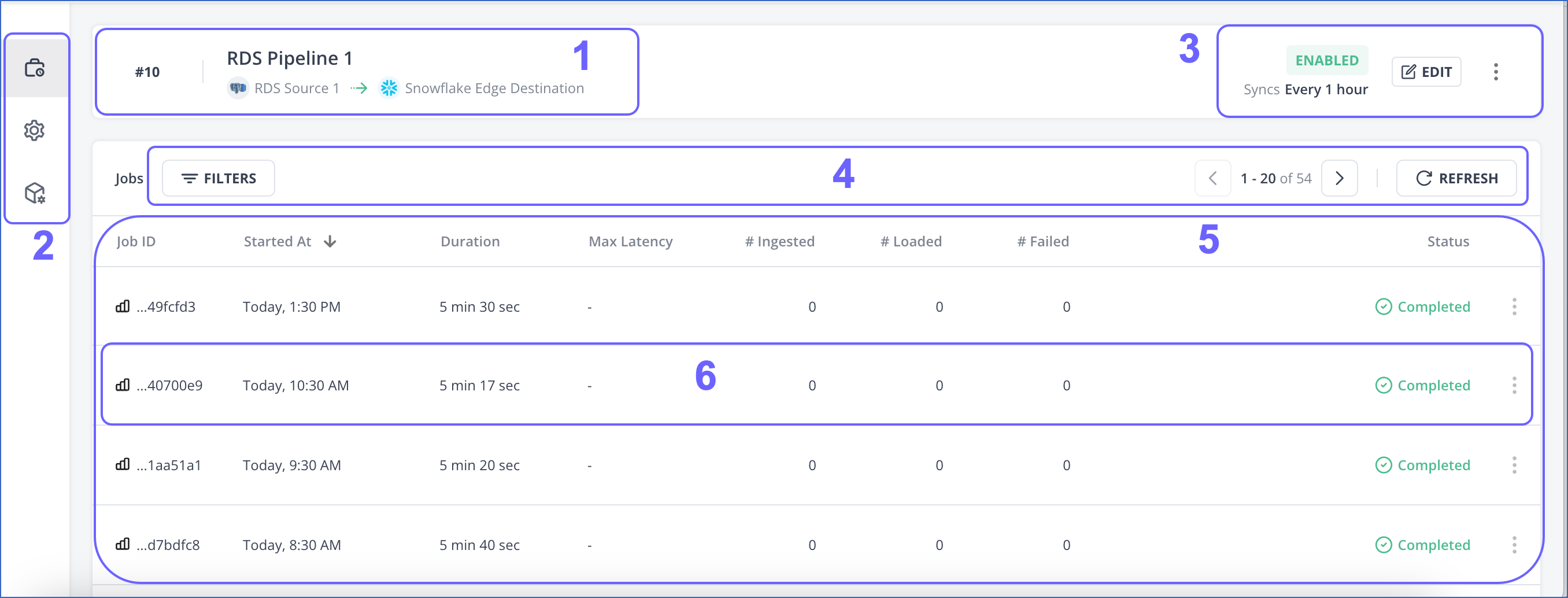Click the # Loaded column header

click(x=911, y=242)
